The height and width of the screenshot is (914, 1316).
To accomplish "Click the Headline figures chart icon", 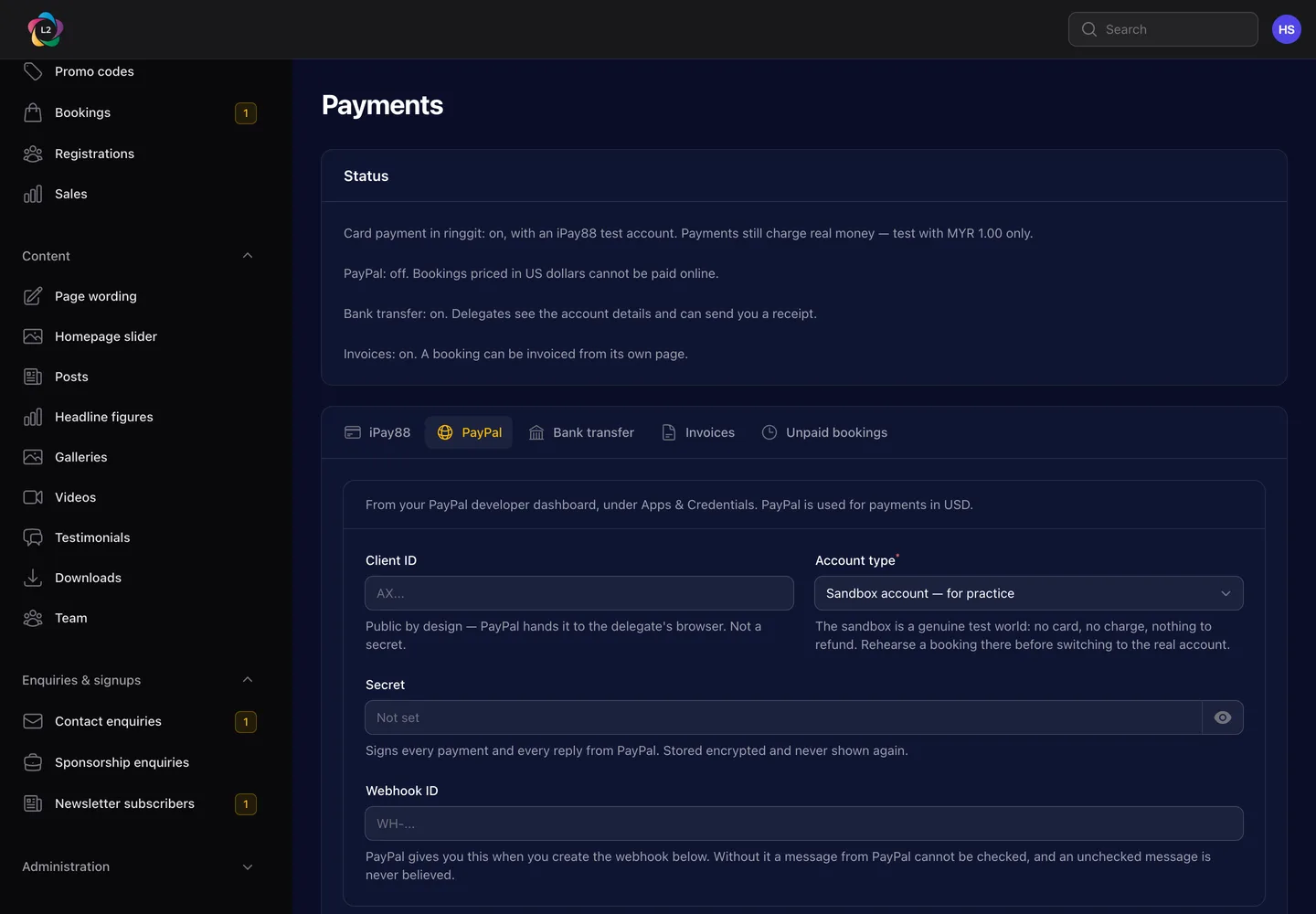I will pos(33,417).
